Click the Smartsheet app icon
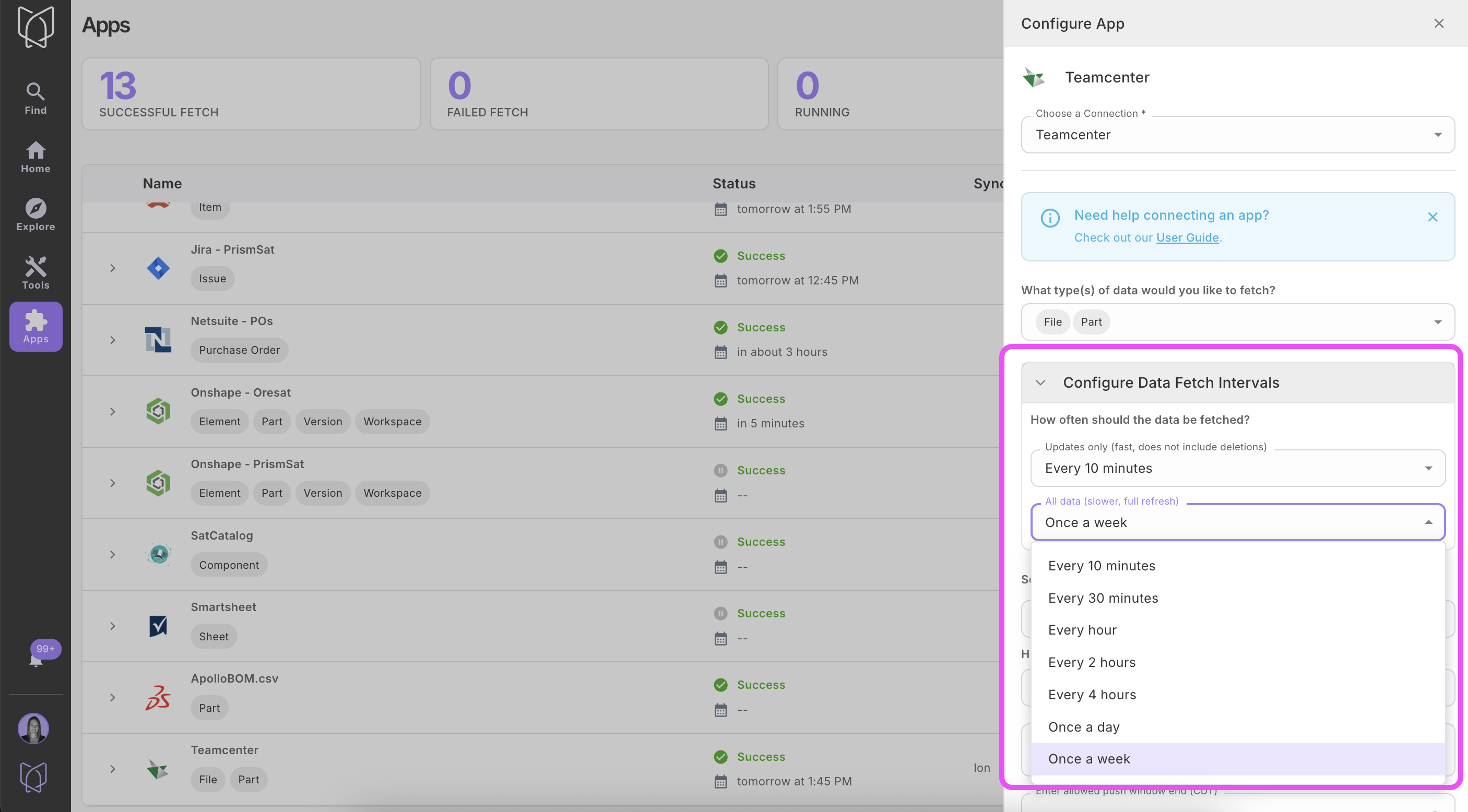This screenshot has width=1468, height=812. click(x=158, y=626)
